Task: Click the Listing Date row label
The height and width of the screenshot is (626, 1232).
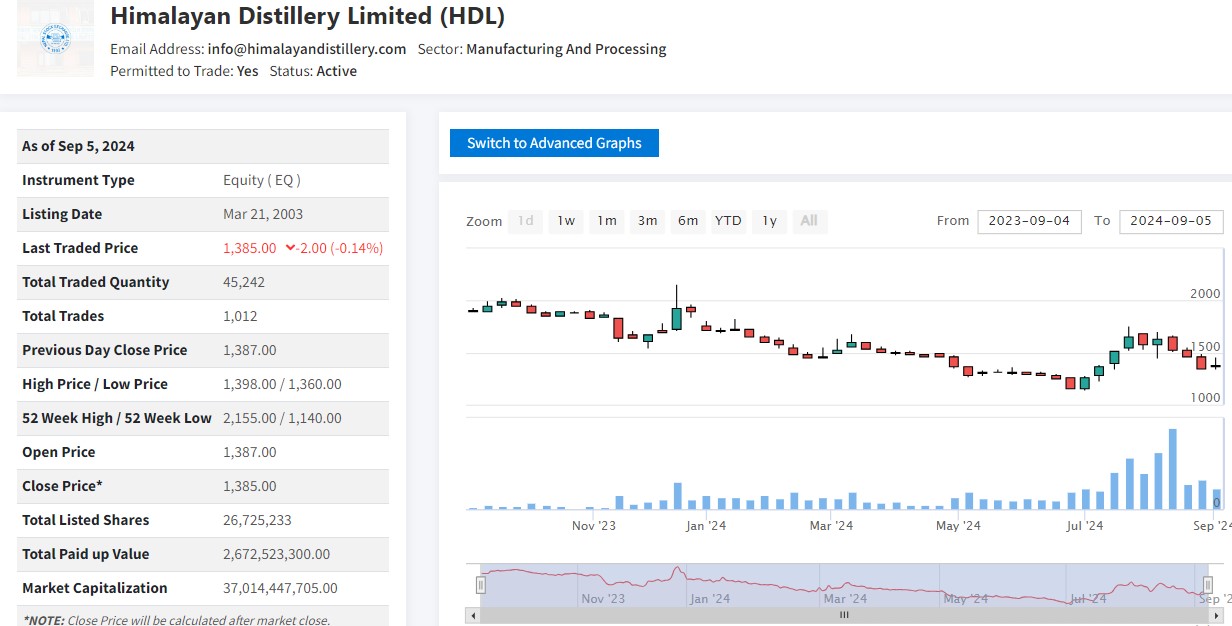Action: [x=62, y=214]
